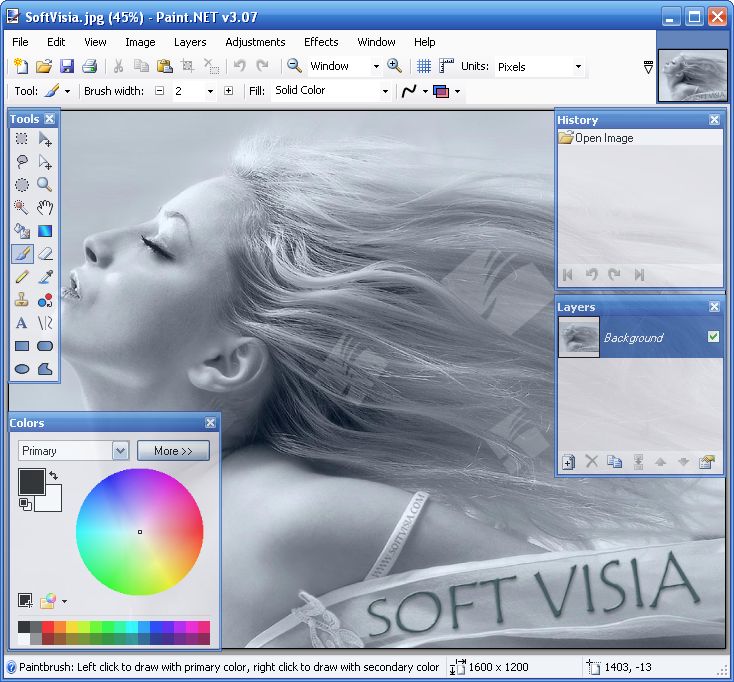Click the Zoom In magnifier icon
Screen dimensions: 734x682
click(394, 66)
